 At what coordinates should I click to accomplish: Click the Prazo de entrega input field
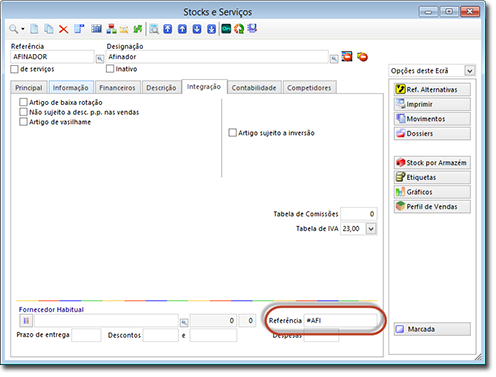pyautogui.click(x=86, y=335)
